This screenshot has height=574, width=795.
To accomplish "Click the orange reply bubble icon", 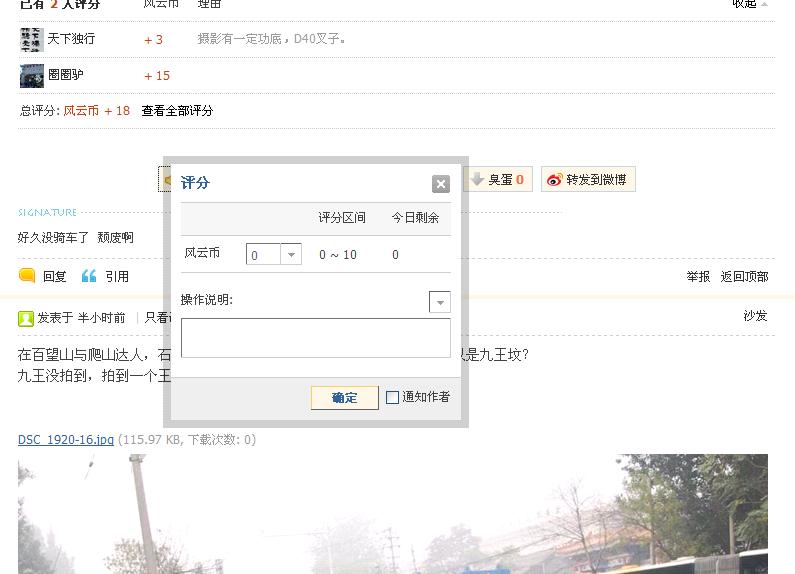I will tap(27, 275).
